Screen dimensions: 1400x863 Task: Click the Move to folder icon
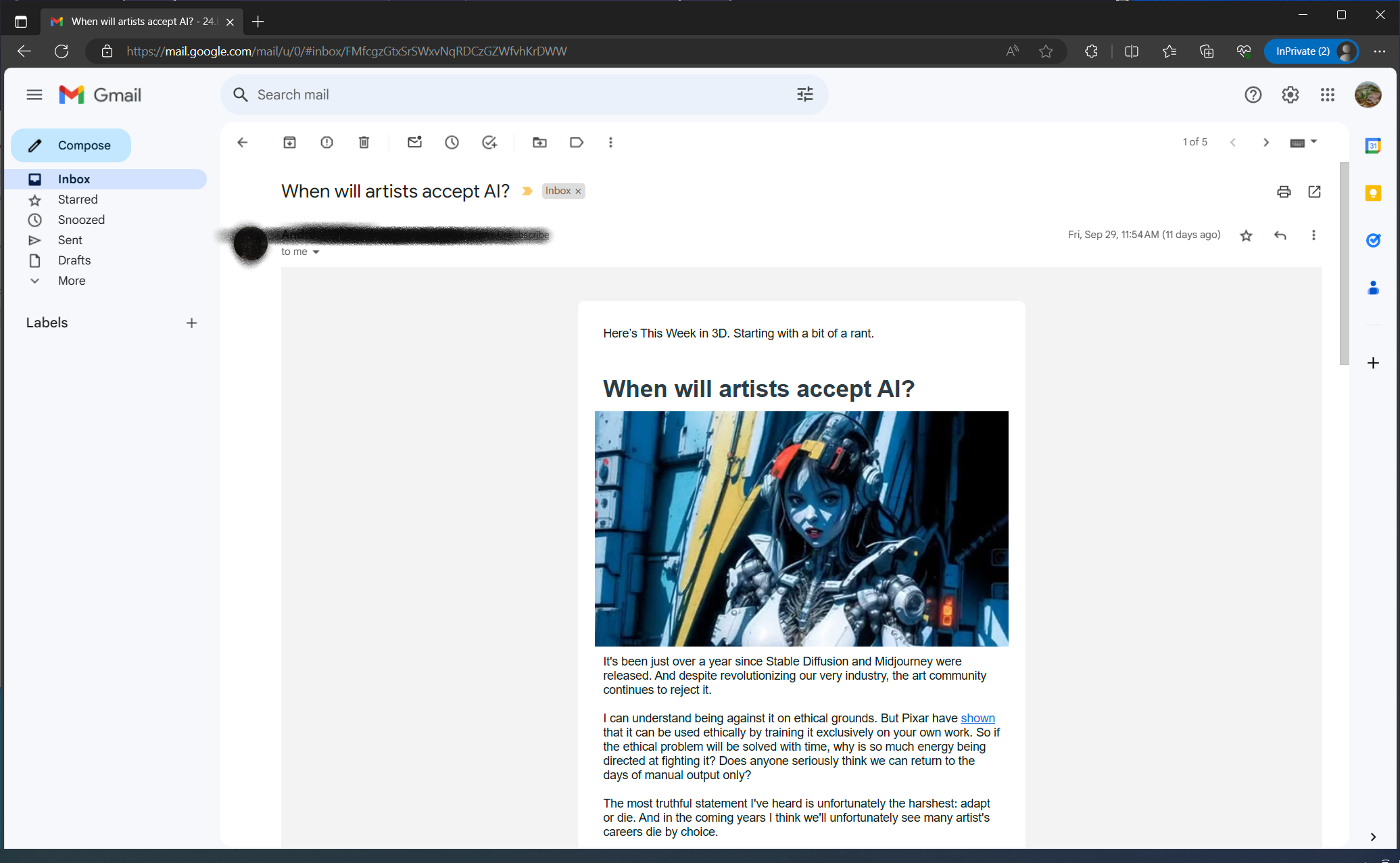tap(539, 142)
